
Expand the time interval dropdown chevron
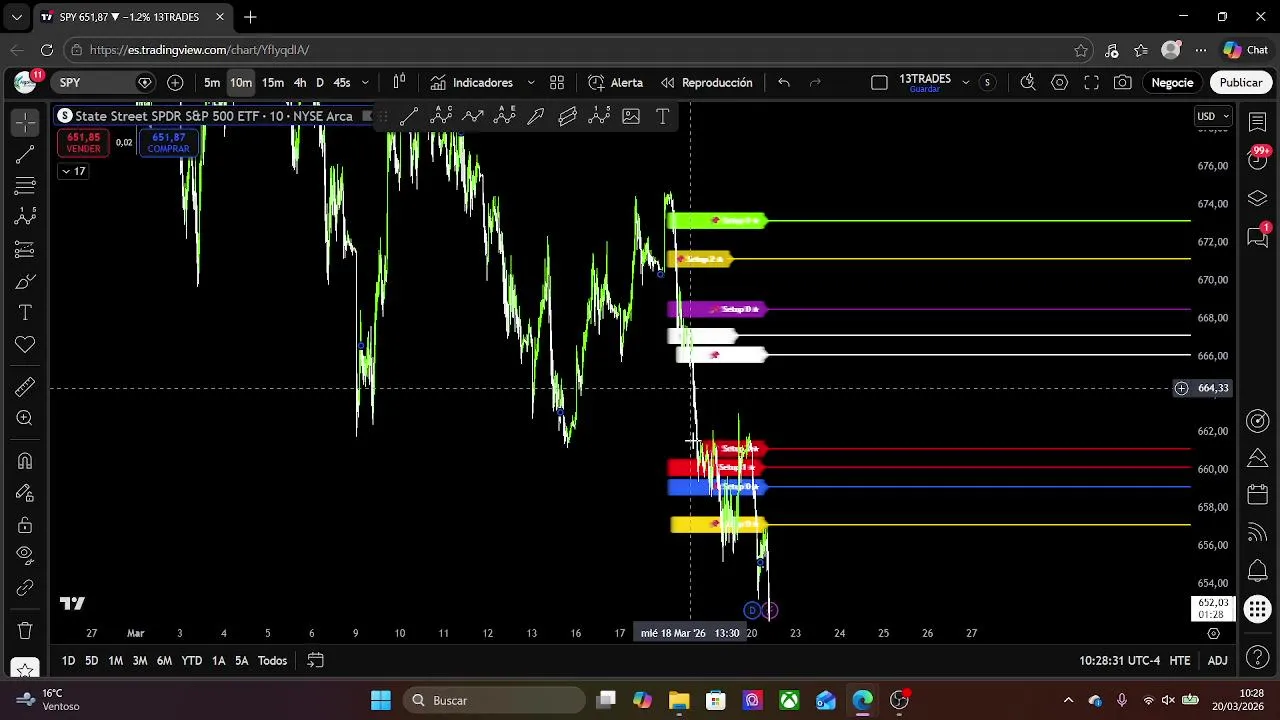[365, 83]
